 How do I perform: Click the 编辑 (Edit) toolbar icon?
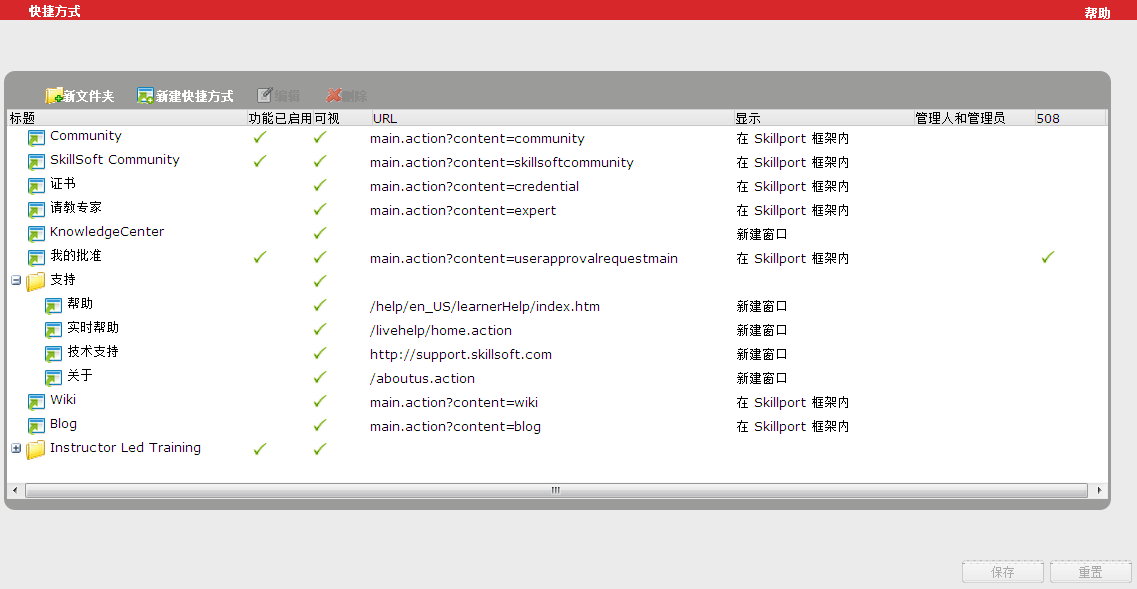[265, 95]
